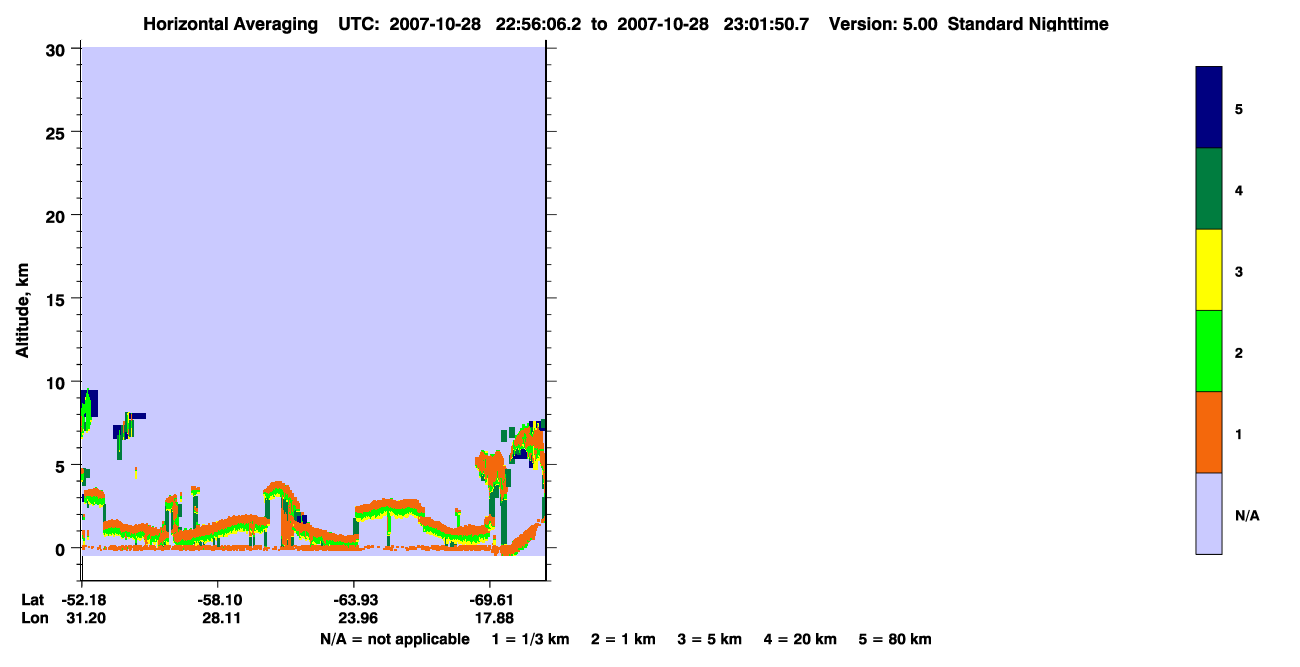
Task: Click latitude value '-52.18'
Action: click(82, 600)
